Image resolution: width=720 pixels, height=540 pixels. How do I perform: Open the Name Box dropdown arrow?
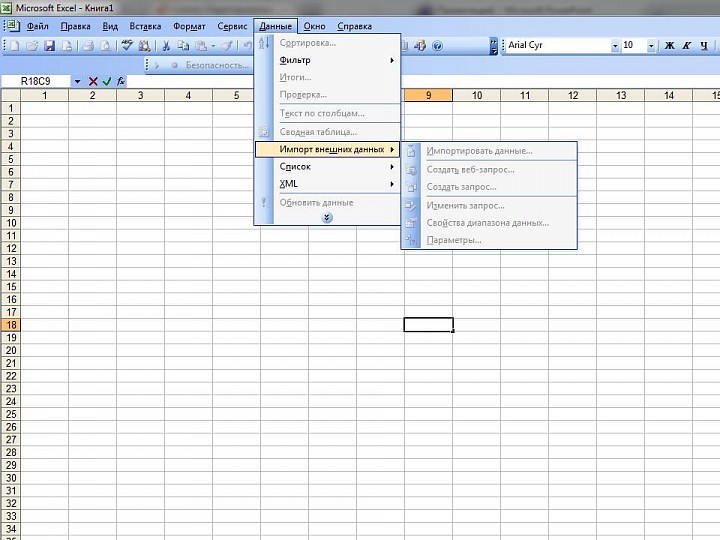(x=77, y=81)
